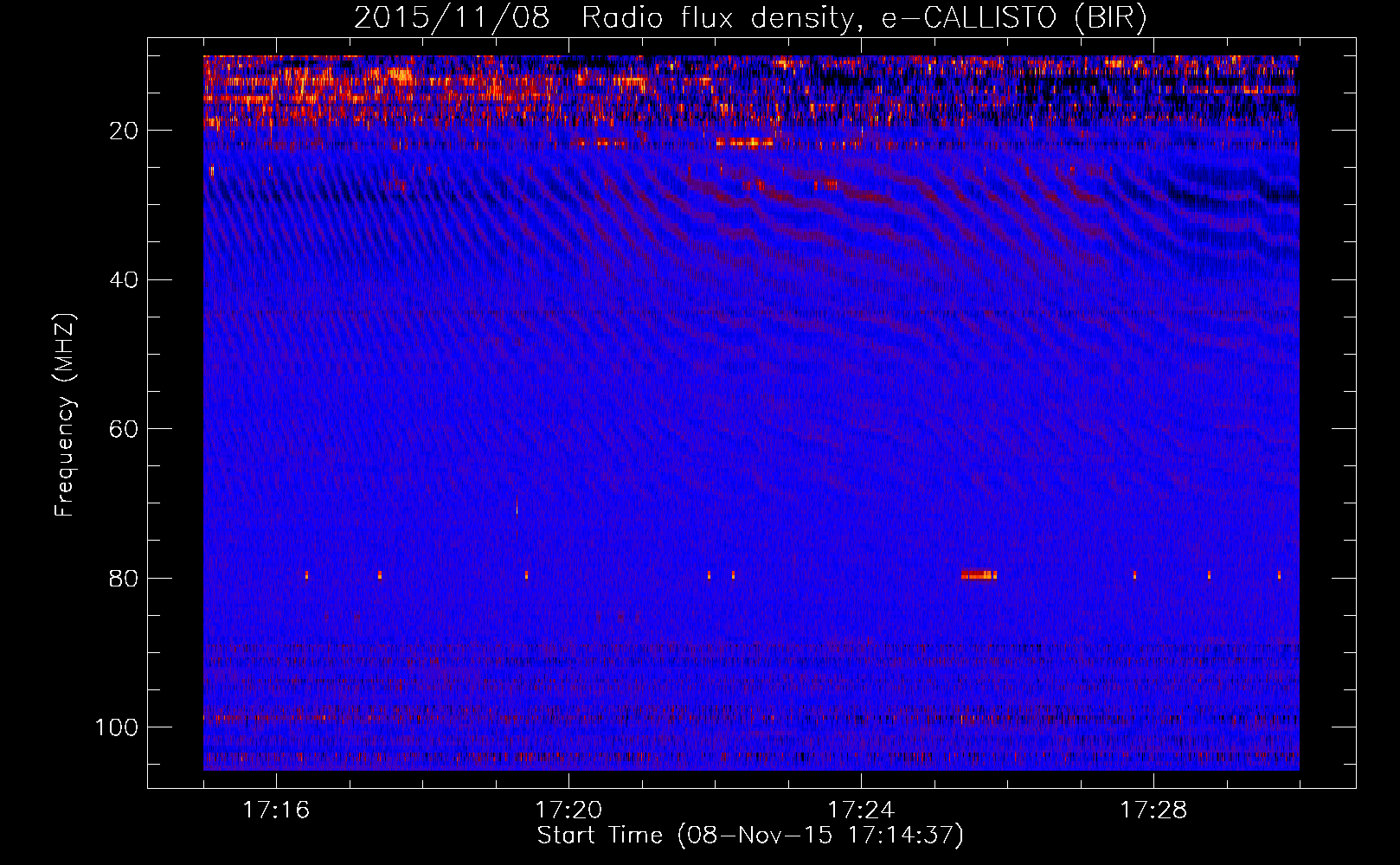Click the 'Frequency (MHZ)' axis label
This screenshot has height=865, width=1400.
[x=65, y=415]
